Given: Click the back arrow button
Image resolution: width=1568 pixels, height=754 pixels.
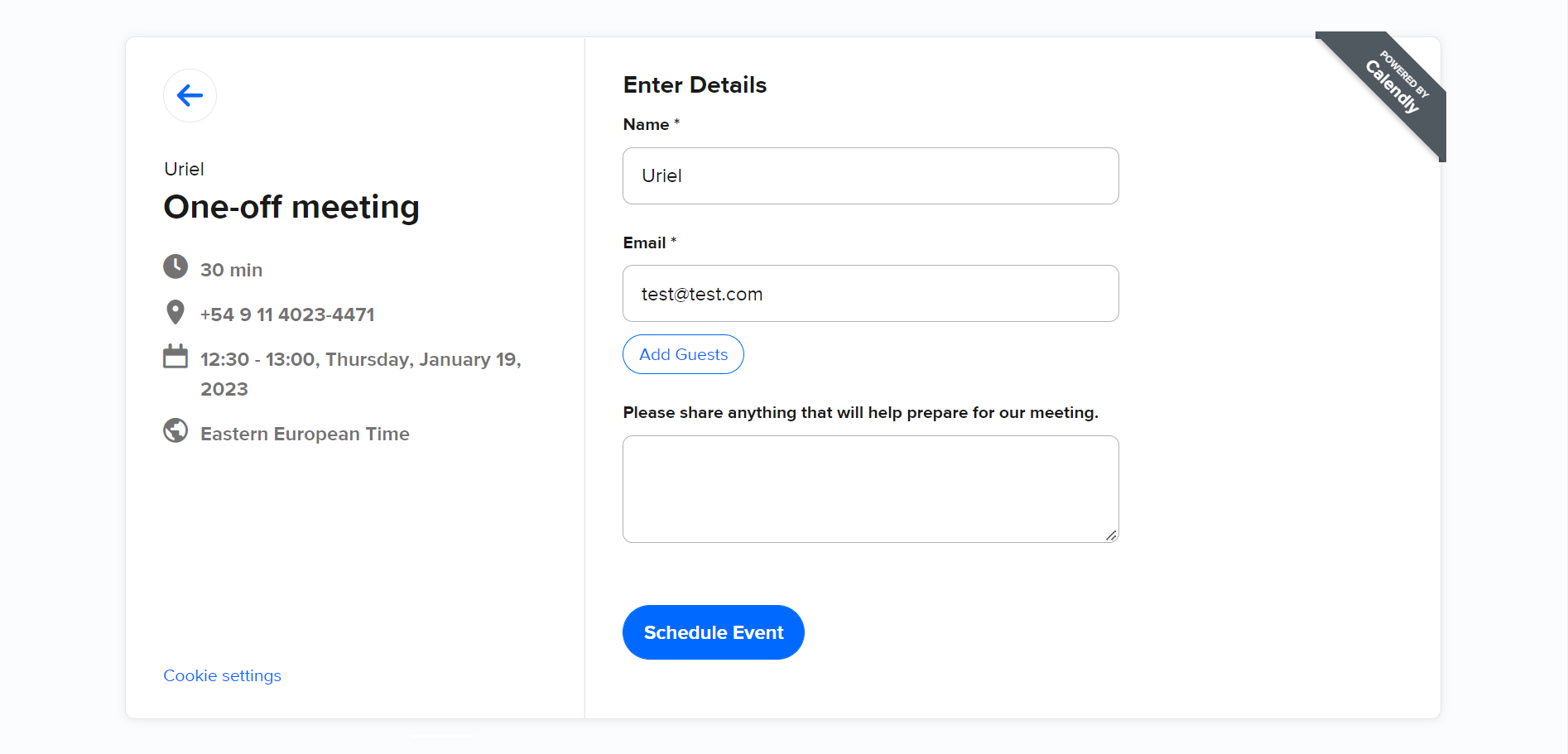Looking at the screenshot, I should coord(190,96).
